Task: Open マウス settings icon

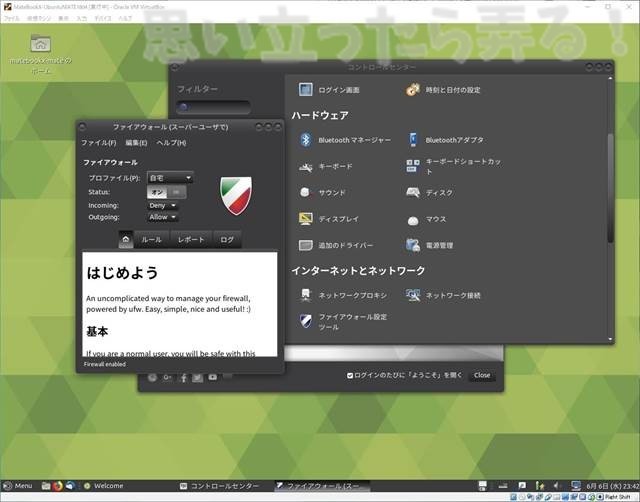Action: pos(413,220)
